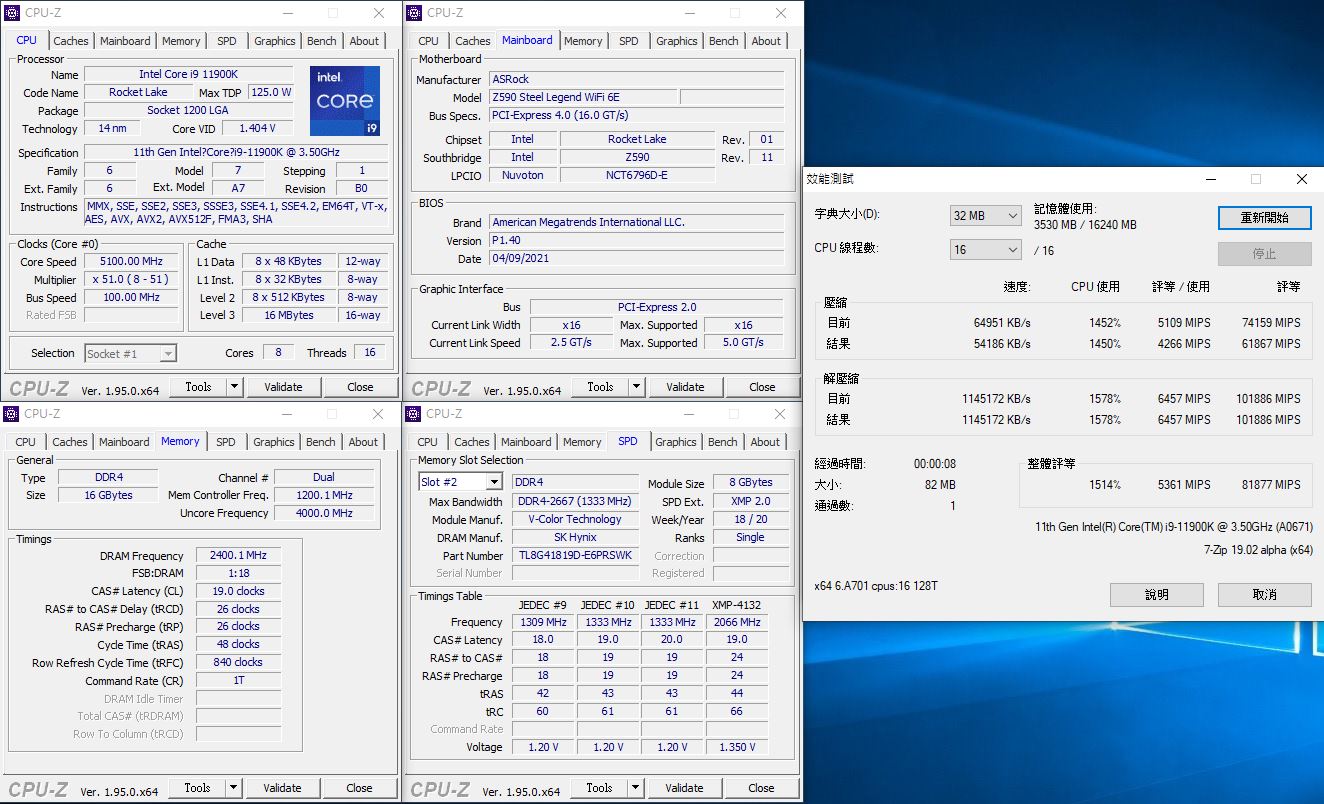Open the Tools dropdown arrow in the SPD window
Screen dimensions: 1324x804
click(x=635, y=788)
